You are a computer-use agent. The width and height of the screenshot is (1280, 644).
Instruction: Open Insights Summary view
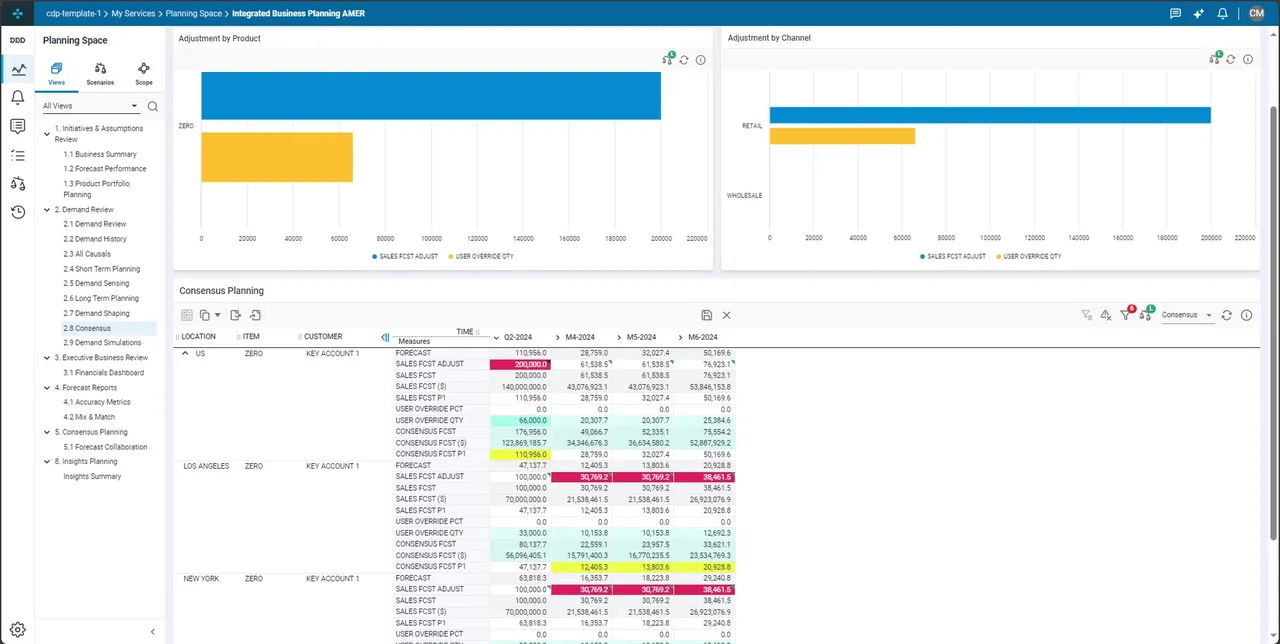click(x=92, y=477)
